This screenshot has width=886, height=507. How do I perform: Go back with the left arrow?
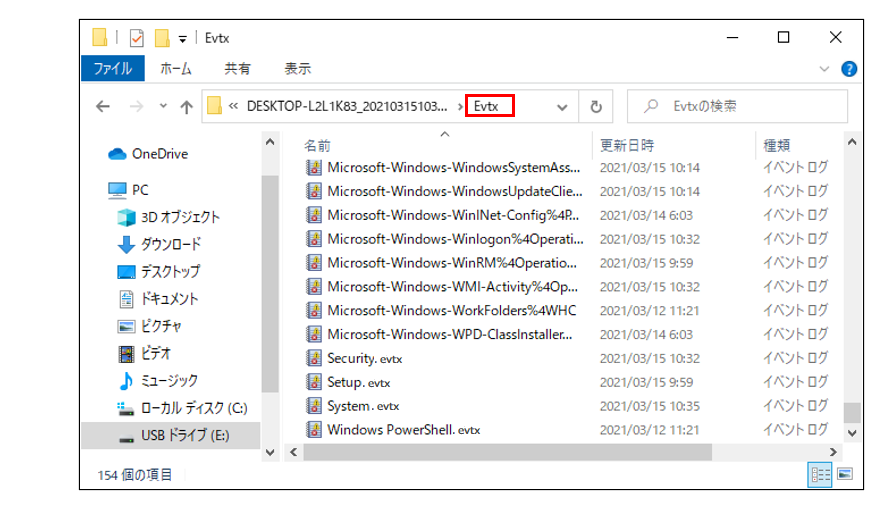coord(103,106)
